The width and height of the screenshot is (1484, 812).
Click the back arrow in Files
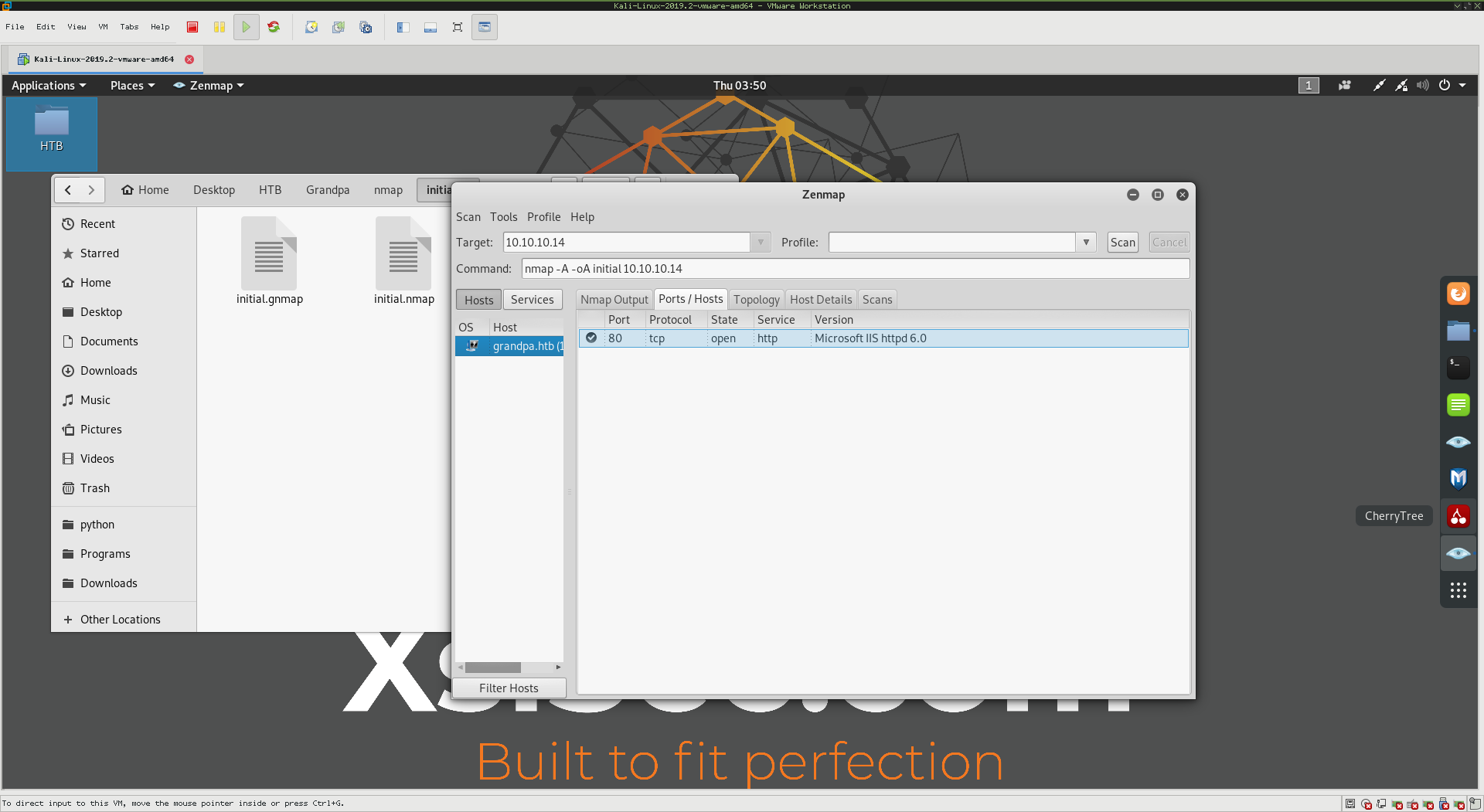pos(68,190)
